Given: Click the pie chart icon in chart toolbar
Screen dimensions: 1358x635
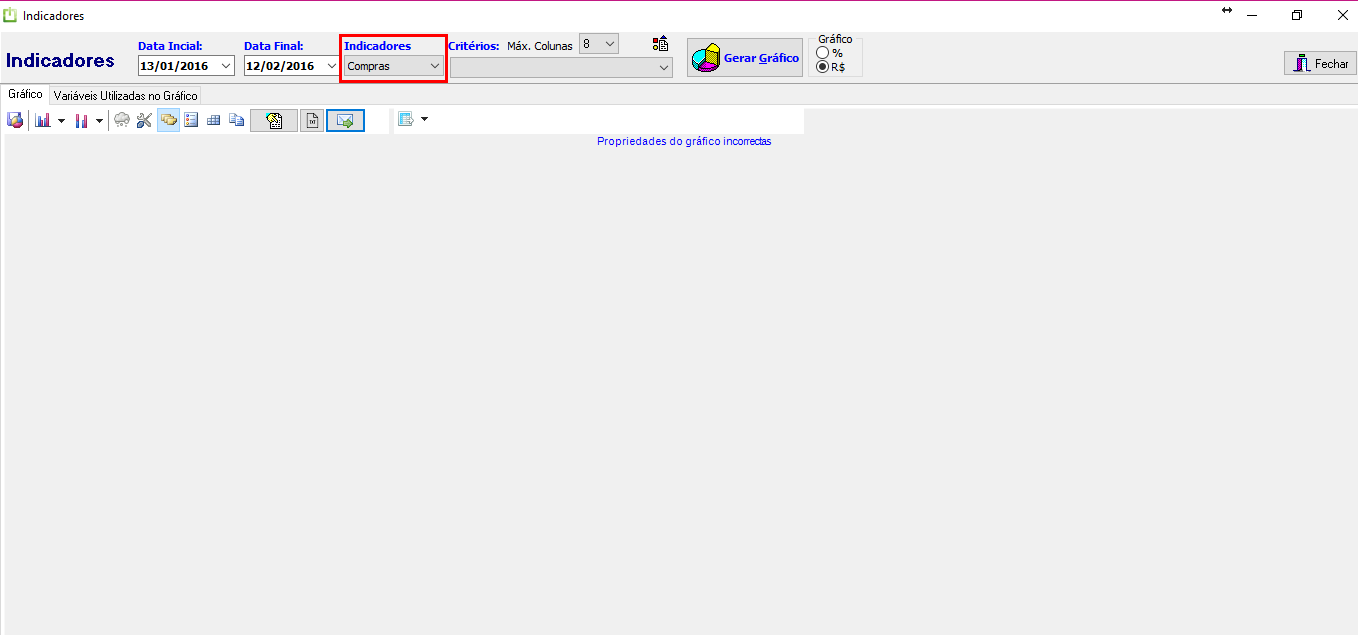Looking at the screenshot, I should 15,121.
